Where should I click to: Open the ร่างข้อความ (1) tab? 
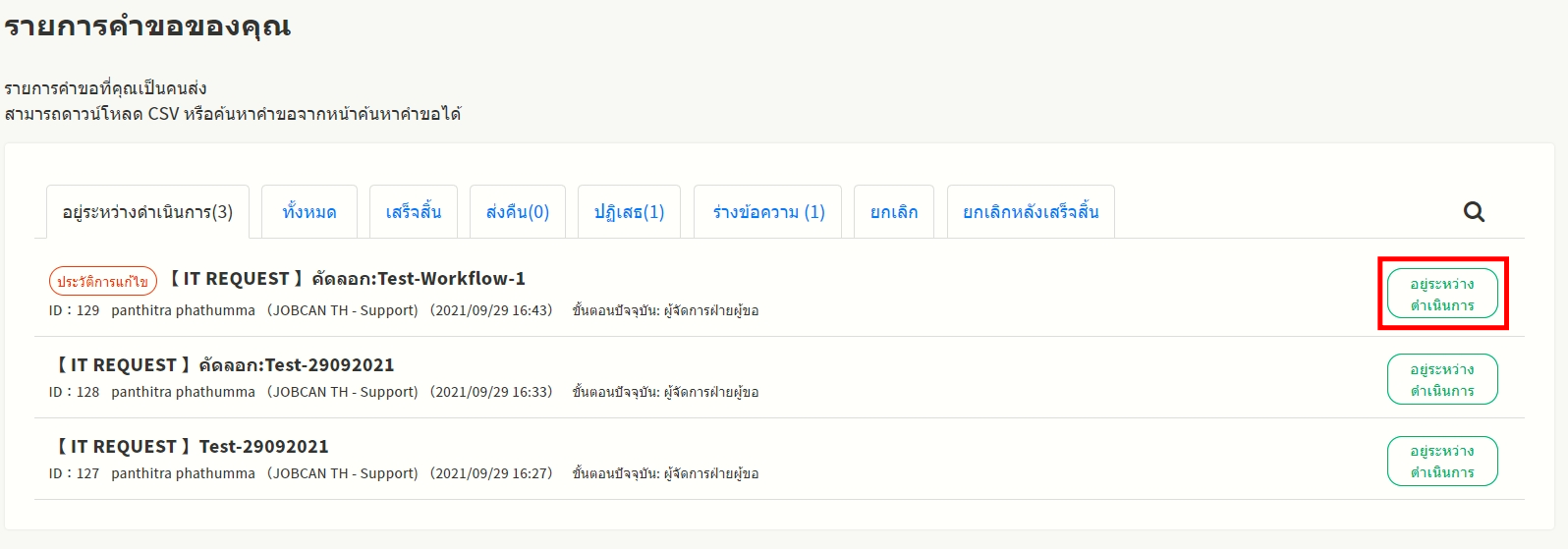tap(768, 212)
